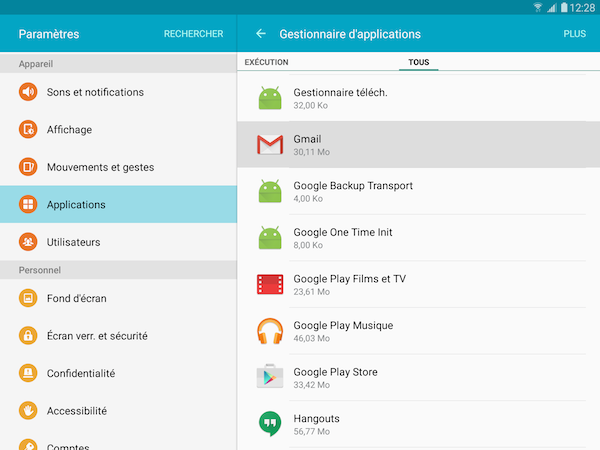Tap the Gmail envelope icon

[270, 145]
